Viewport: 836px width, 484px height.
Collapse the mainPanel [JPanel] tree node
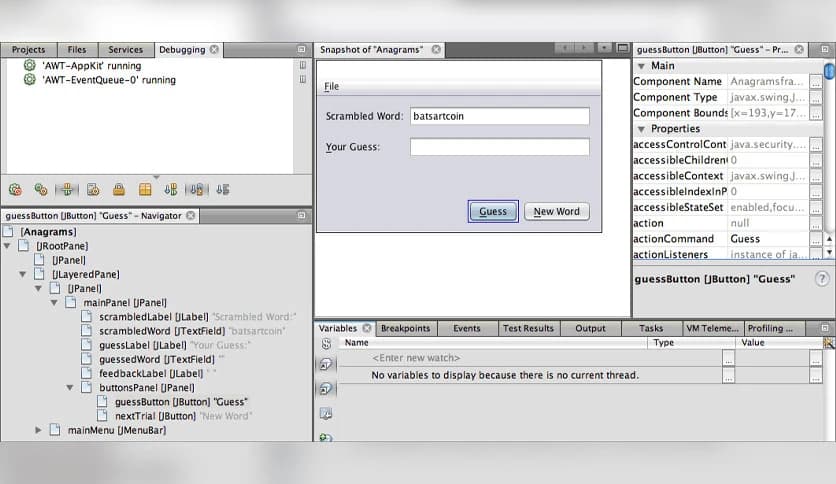pyautogui.click(x=54, y=302)
